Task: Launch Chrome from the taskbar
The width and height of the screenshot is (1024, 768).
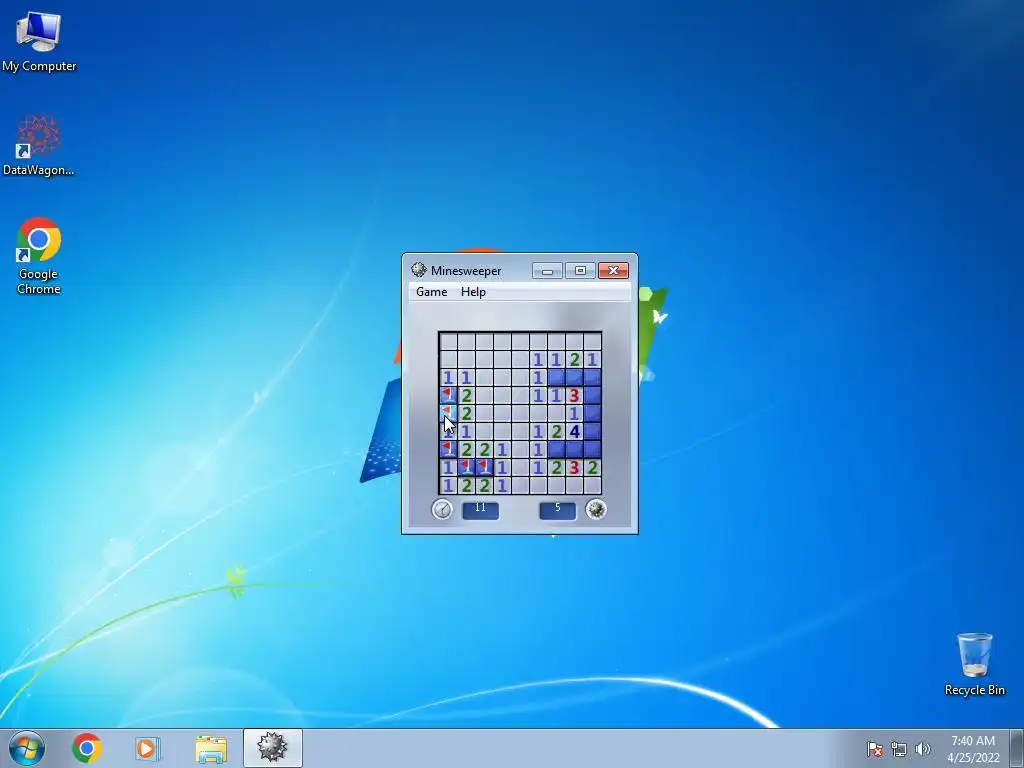Action: tap(87, 748)
